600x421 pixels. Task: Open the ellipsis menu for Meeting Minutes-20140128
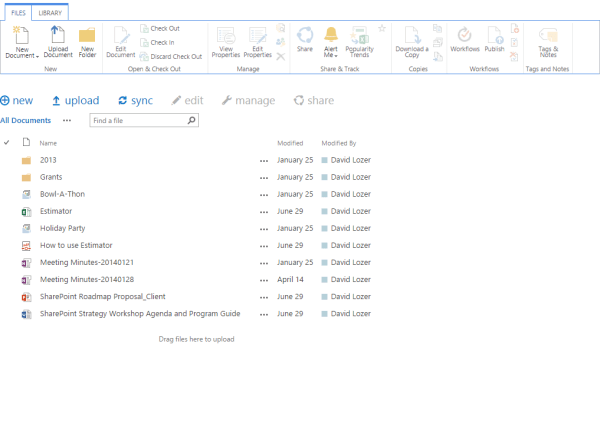click(x=264, y=280)
